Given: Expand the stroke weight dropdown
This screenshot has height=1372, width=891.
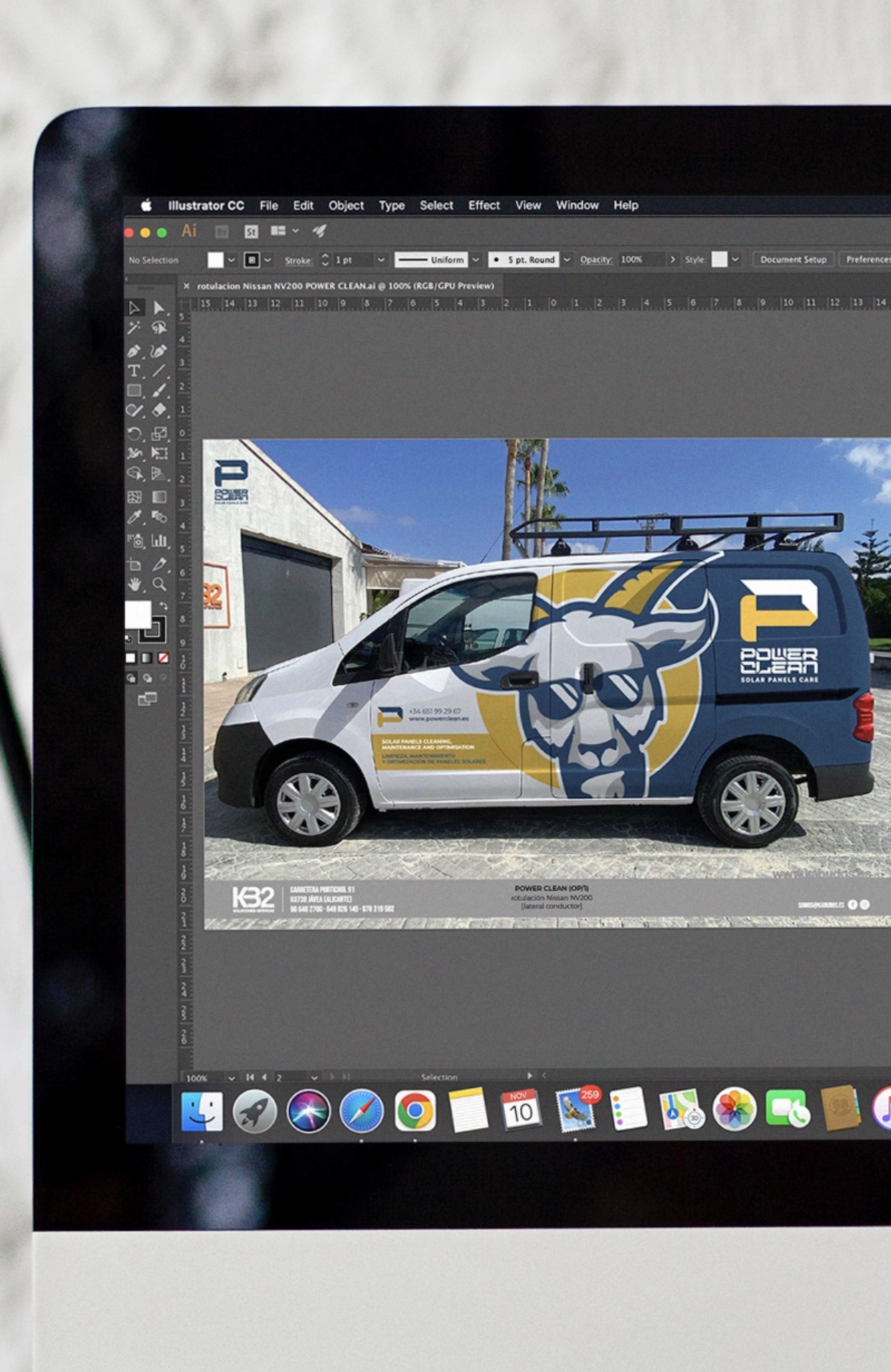Looking at the screenshot, I should [381, 260].
